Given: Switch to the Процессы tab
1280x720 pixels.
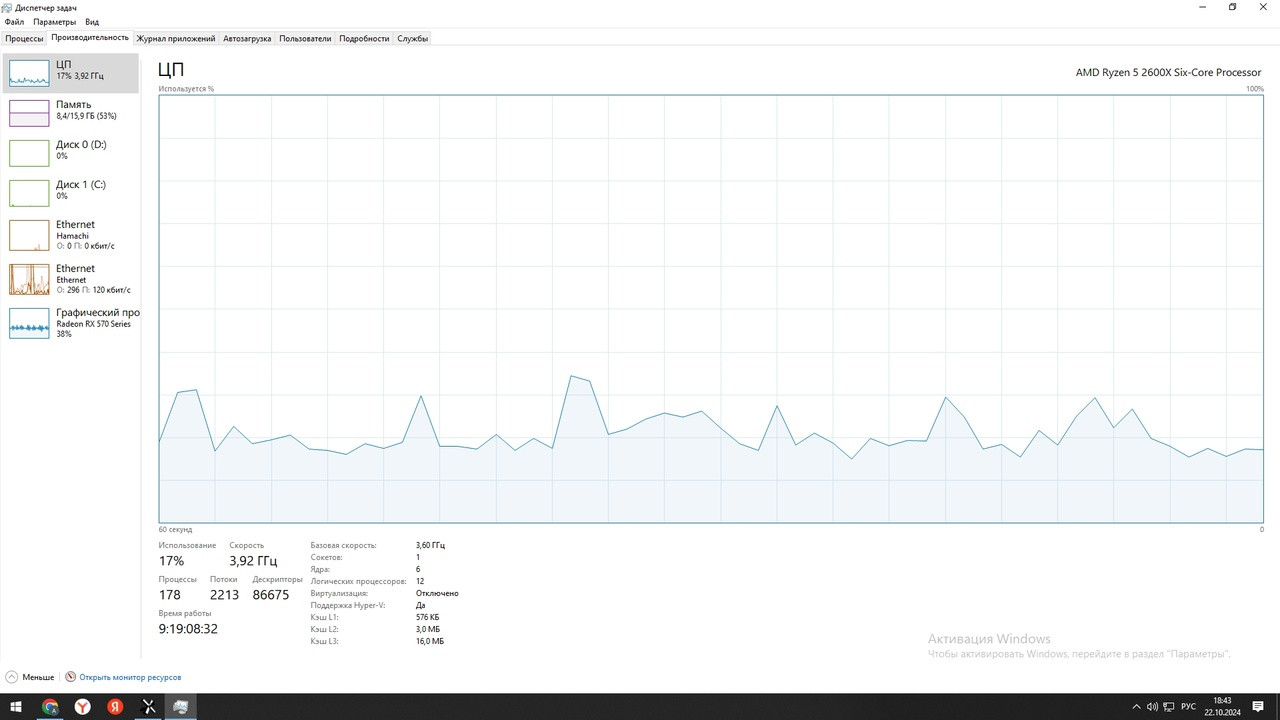Looking at the screenshot, I should [x=24, y=38].
